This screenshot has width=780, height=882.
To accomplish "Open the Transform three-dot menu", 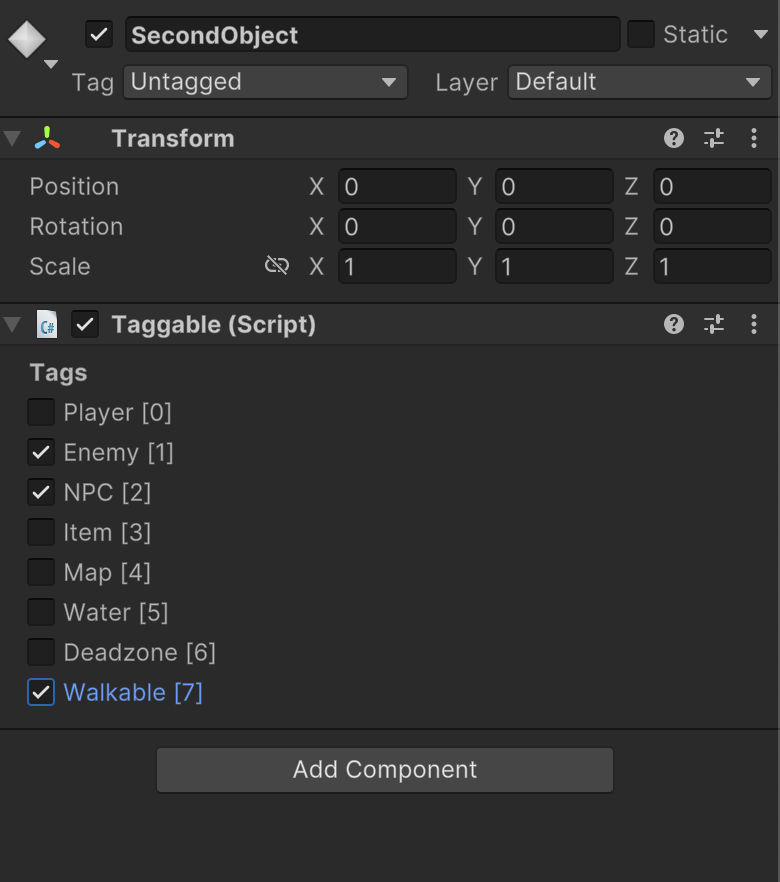I will (x=753, y=138).
